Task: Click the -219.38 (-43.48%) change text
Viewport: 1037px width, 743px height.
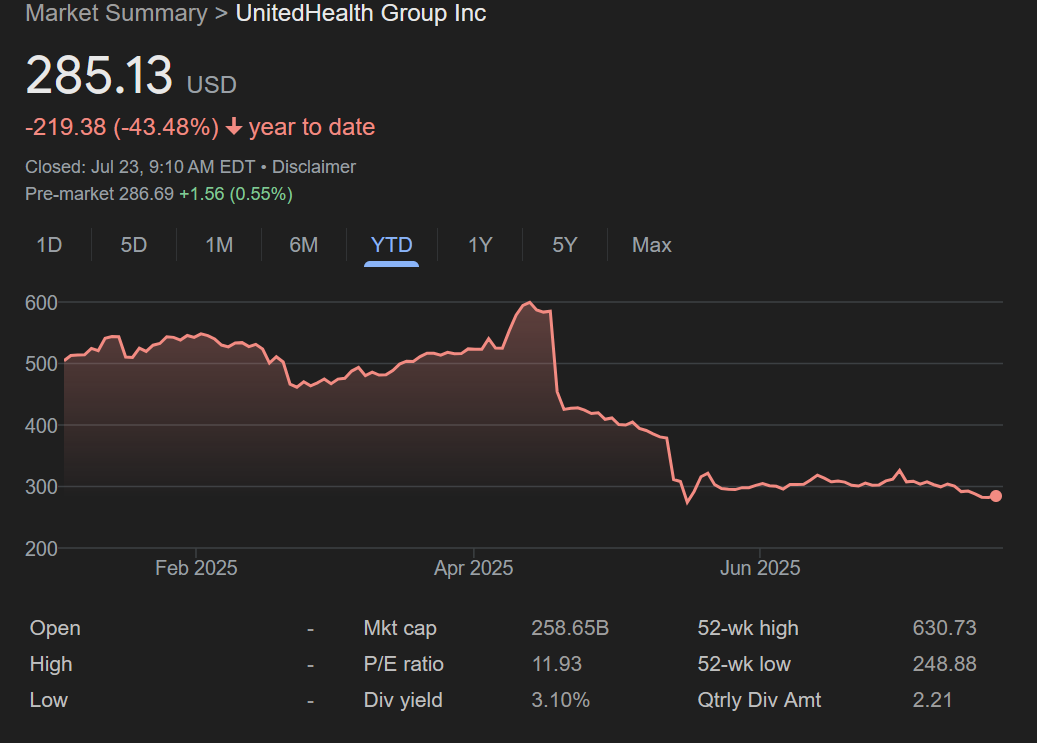Action: (122, 126)
